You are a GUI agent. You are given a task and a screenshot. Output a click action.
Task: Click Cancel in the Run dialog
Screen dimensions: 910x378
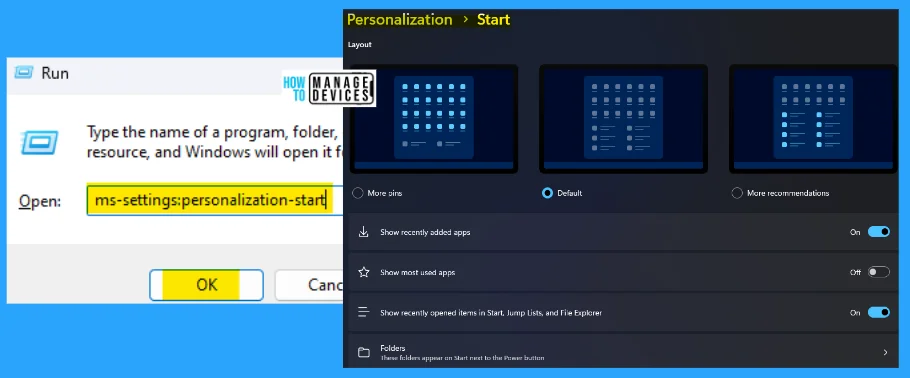pos(309,285)
